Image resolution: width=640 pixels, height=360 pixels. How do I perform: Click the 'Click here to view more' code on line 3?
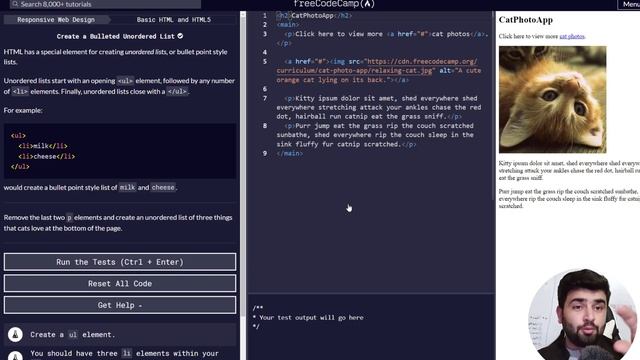pyautogui.click(x=339, y=34)
